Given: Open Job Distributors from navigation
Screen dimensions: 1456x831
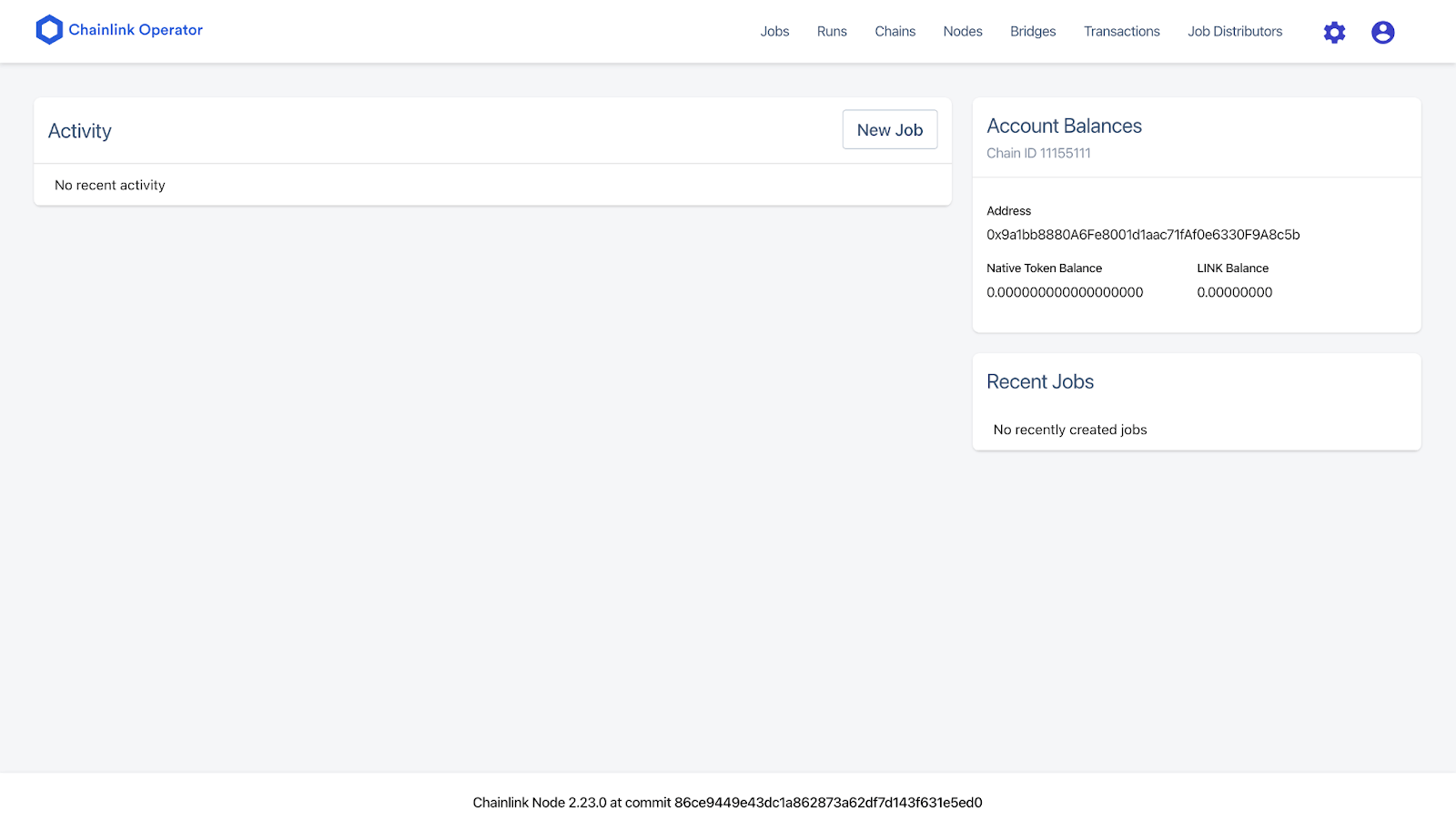Looking at the screenshot, I should pos(1235,32).
